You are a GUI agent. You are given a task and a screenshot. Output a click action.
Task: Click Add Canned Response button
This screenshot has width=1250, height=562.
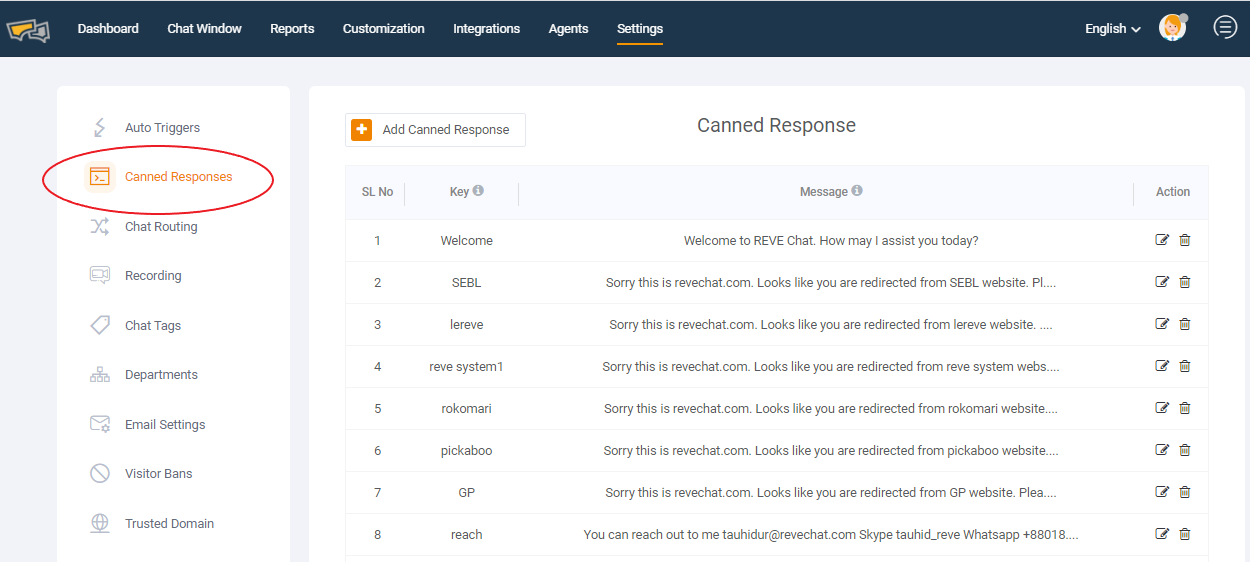(x=435, y=130)
